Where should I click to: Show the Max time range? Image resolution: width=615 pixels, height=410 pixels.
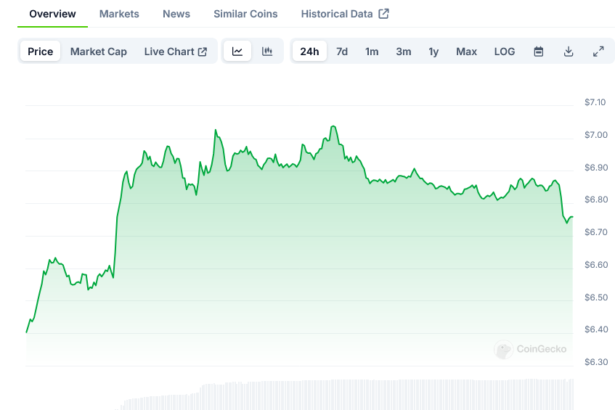pos(466,51)
